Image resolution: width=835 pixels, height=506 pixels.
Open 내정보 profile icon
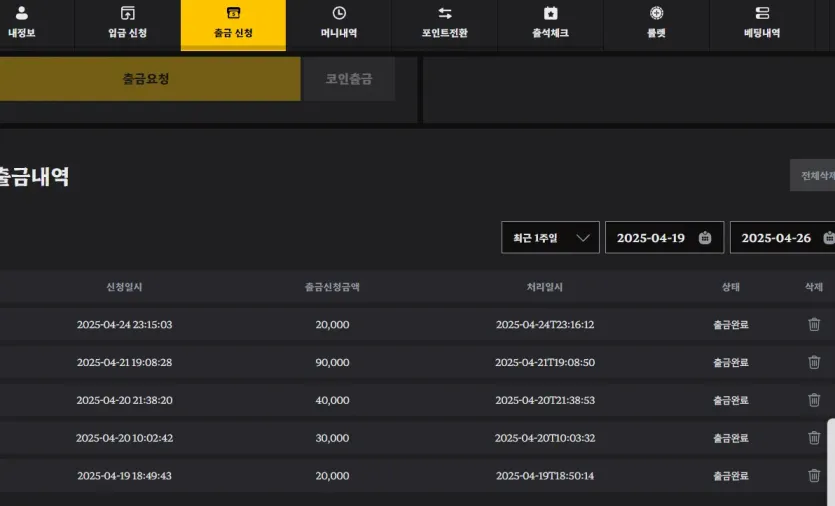pos(22,13)
